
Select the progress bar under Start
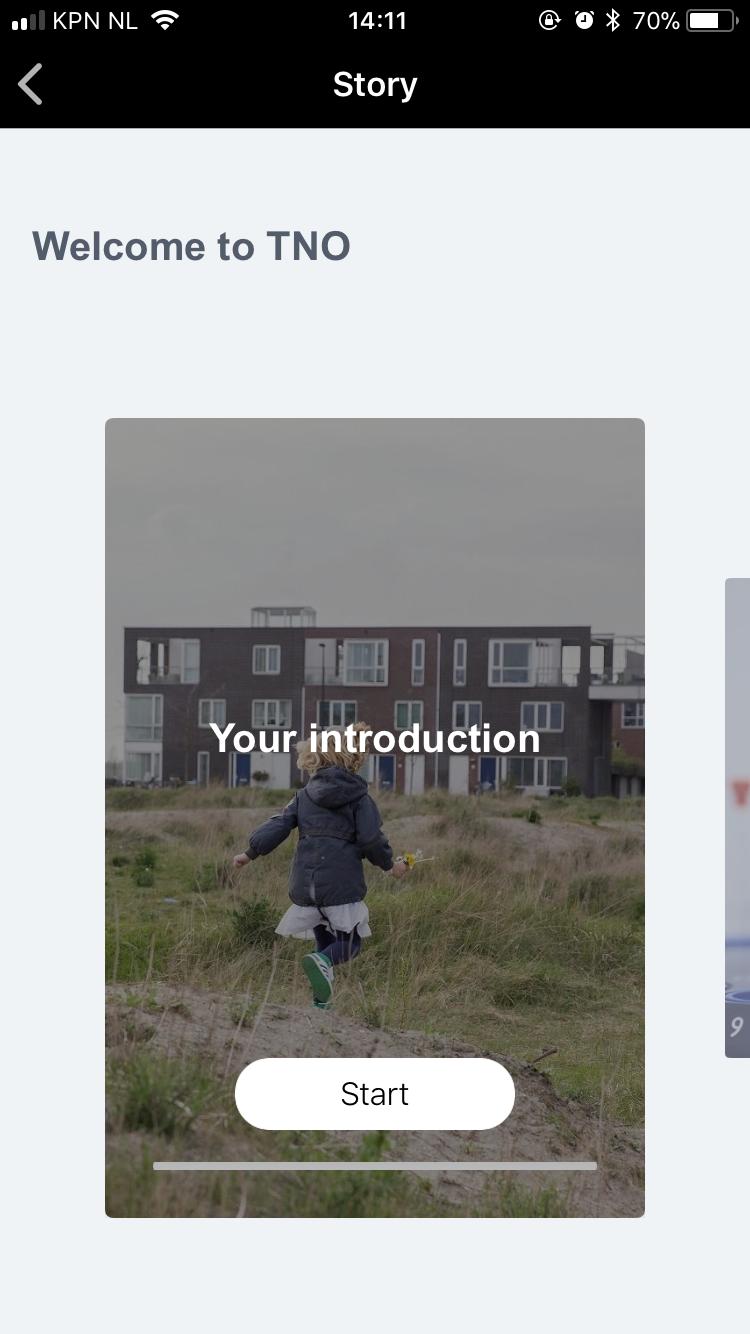375,1166
